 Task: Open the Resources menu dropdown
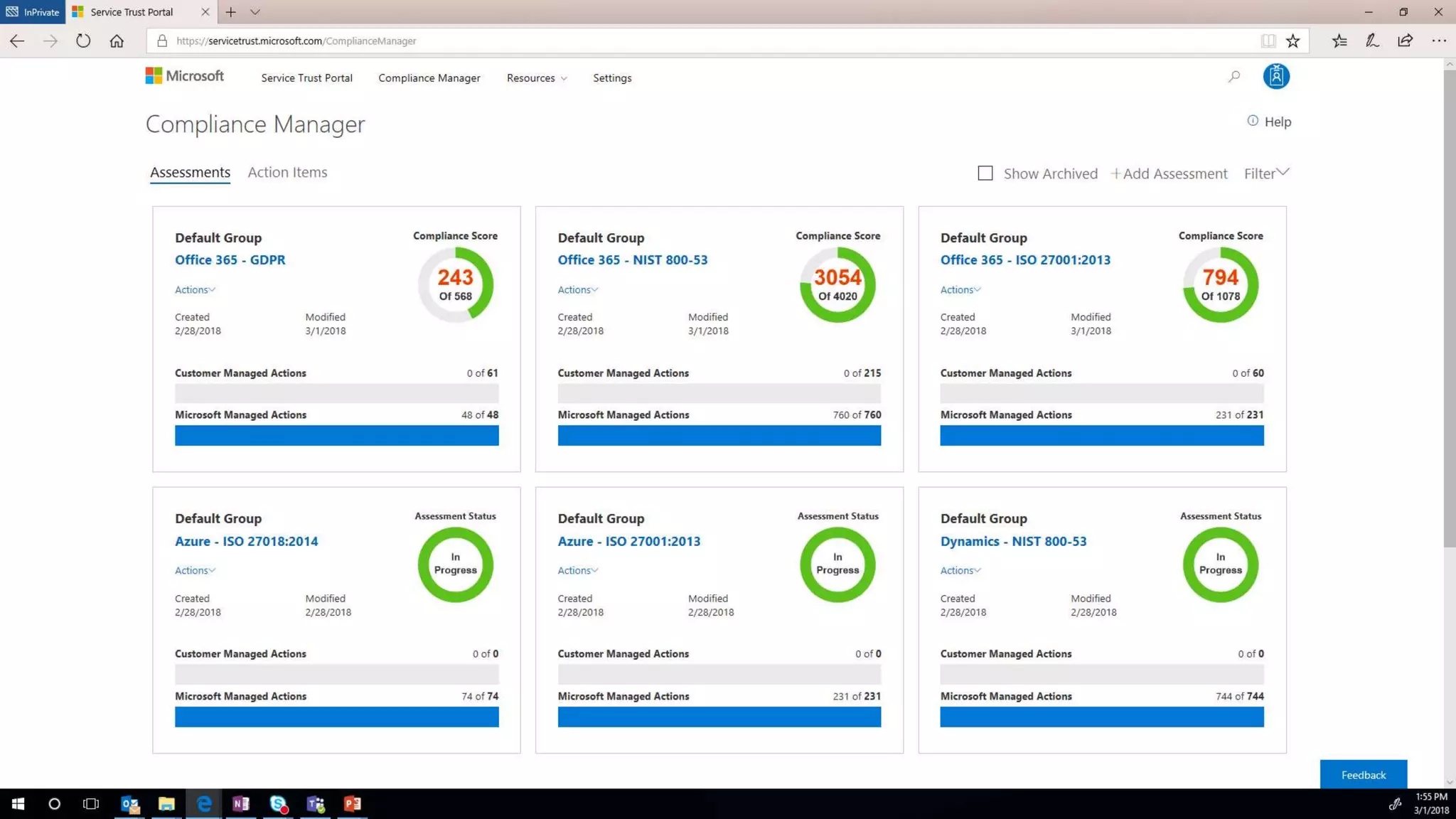(536, 78)
